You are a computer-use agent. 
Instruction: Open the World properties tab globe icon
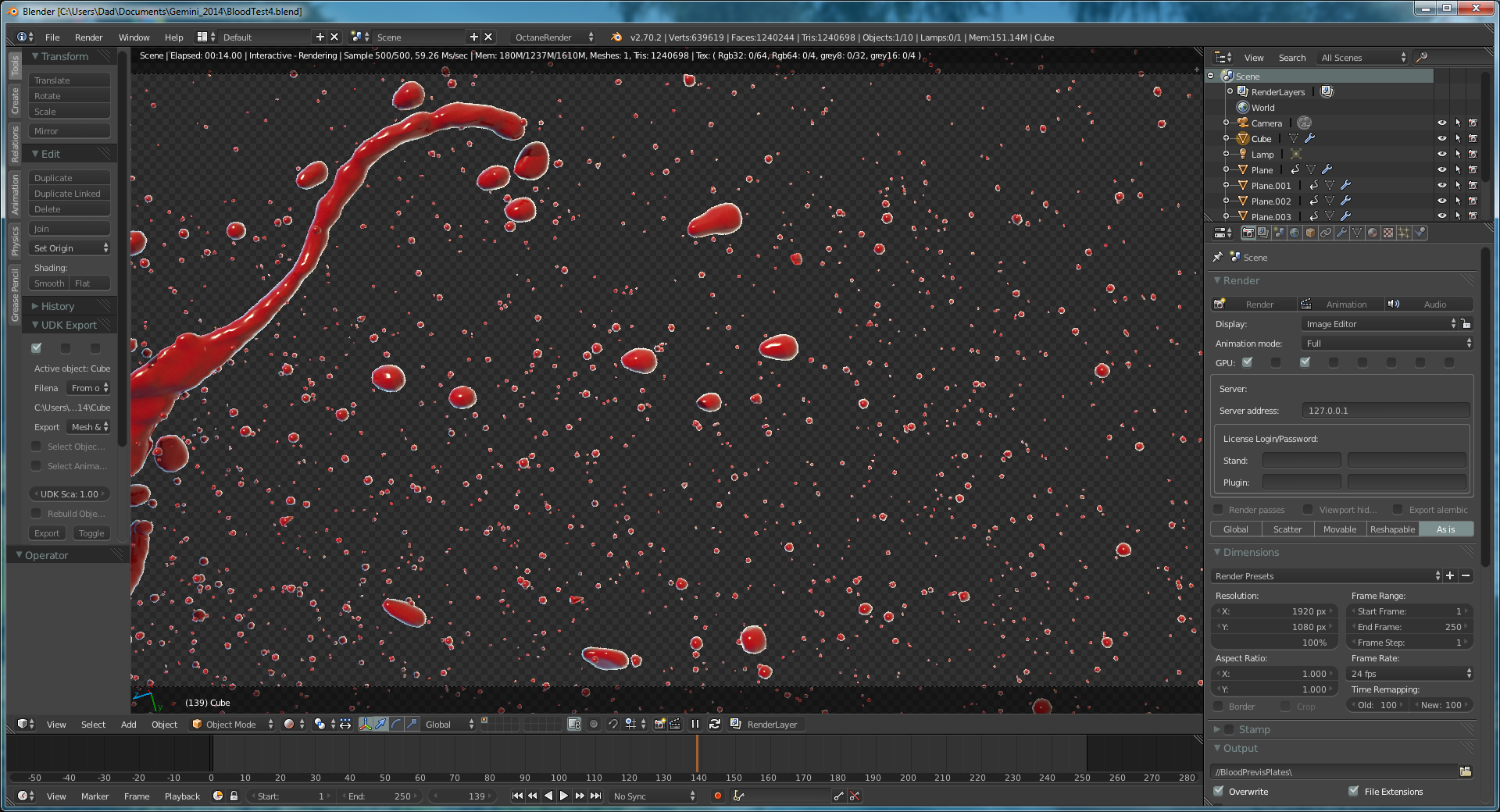[x=1295, y=233]
